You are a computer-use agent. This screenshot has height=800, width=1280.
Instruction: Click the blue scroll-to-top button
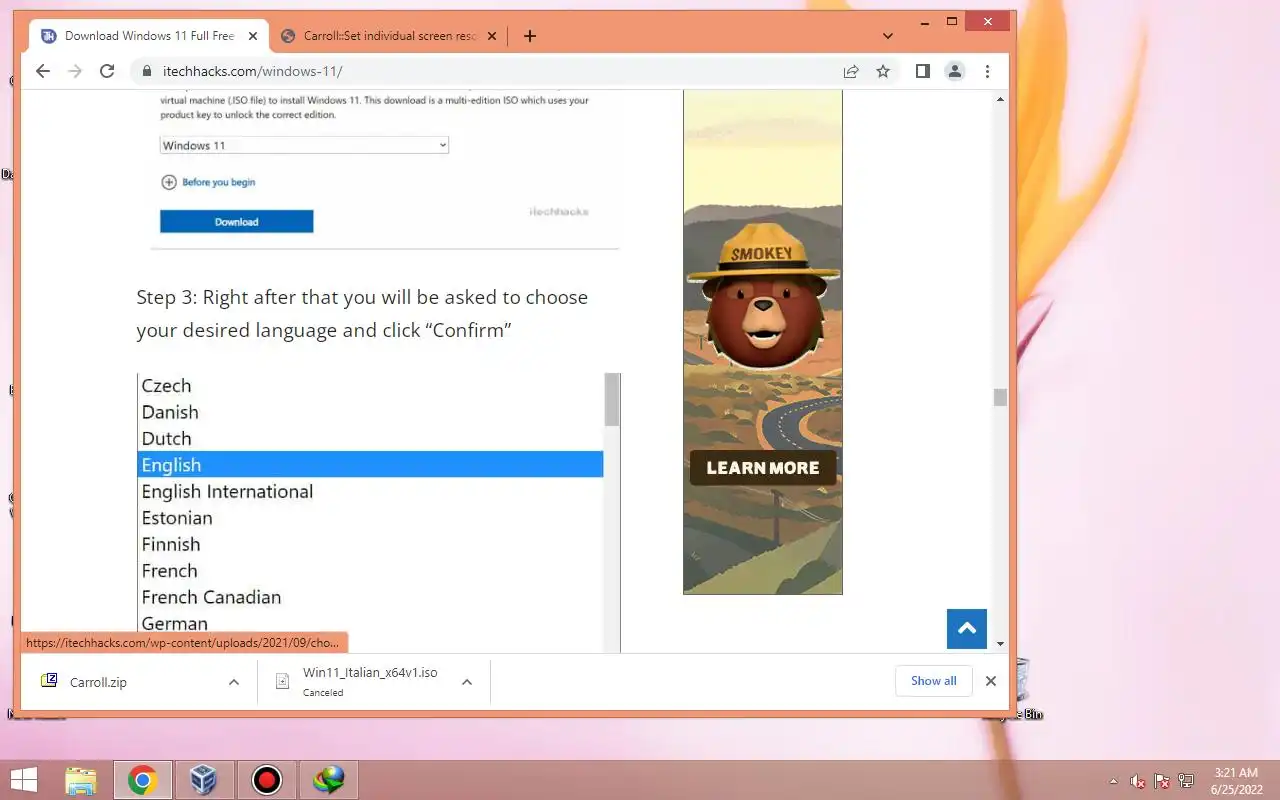tap(966, 629)
